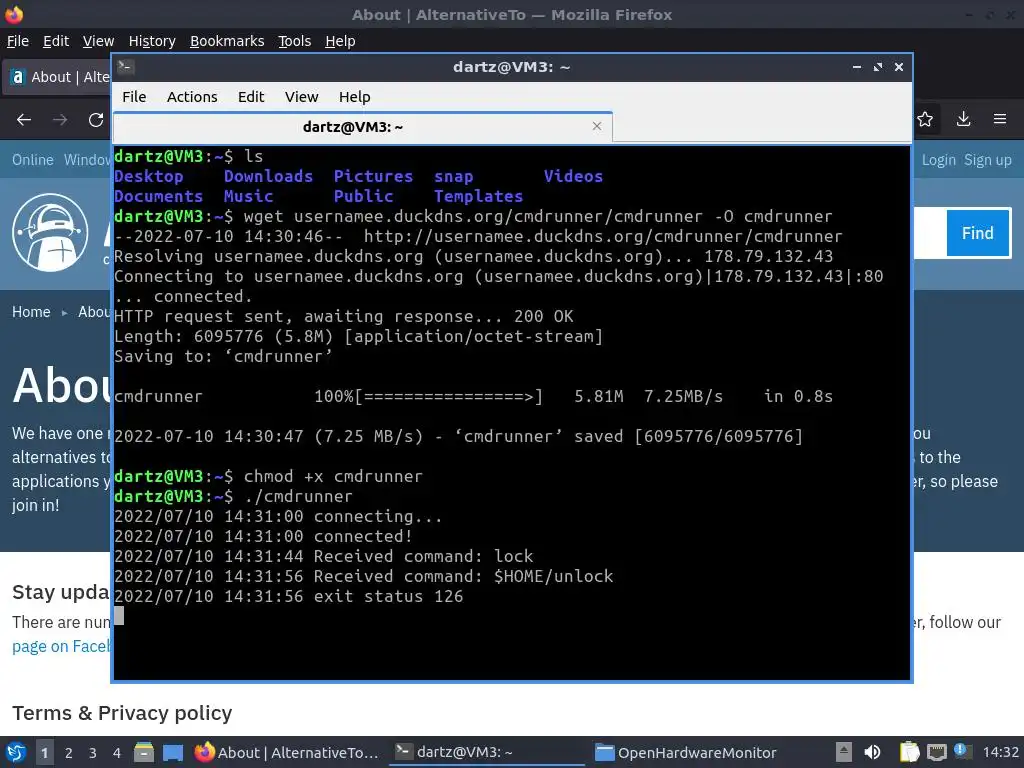Minimize the terminal window
Image resolution: width=1024 pixels, height=768 pixels.
[857, 67]
